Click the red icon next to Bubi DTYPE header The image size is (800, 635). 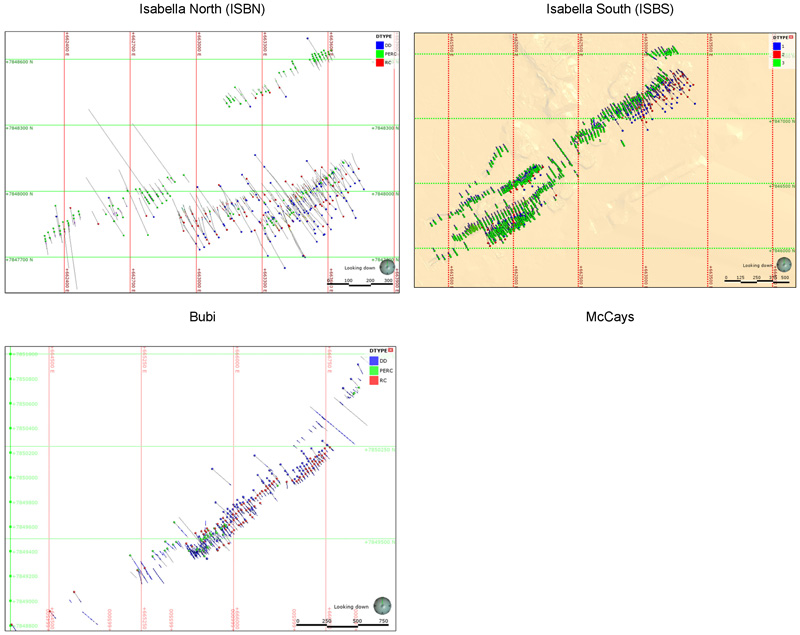tap(392, 349)
